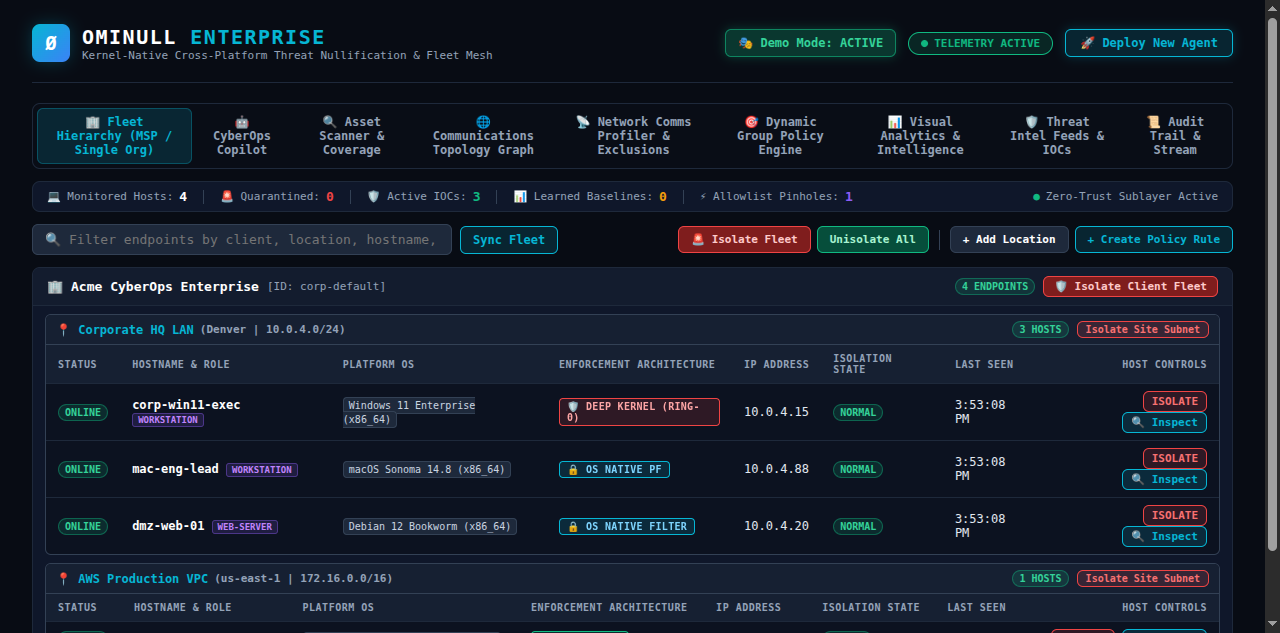This screenshot has height=633, width=1280.
Task: Click building icon beside Acme CyberOps Enterprise
Action: pos(55,287)
